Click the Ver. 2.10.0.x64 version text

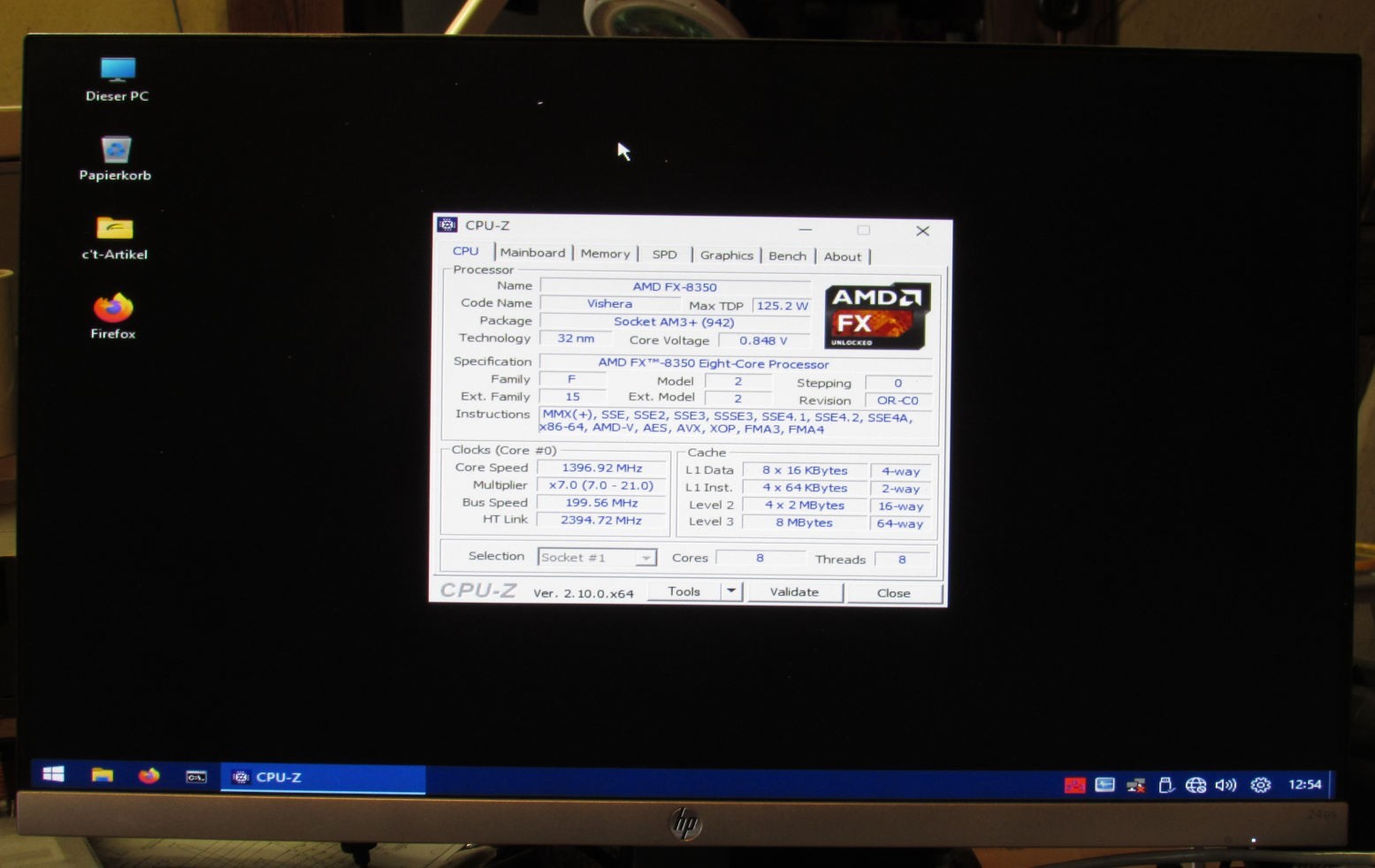point(584,593)
